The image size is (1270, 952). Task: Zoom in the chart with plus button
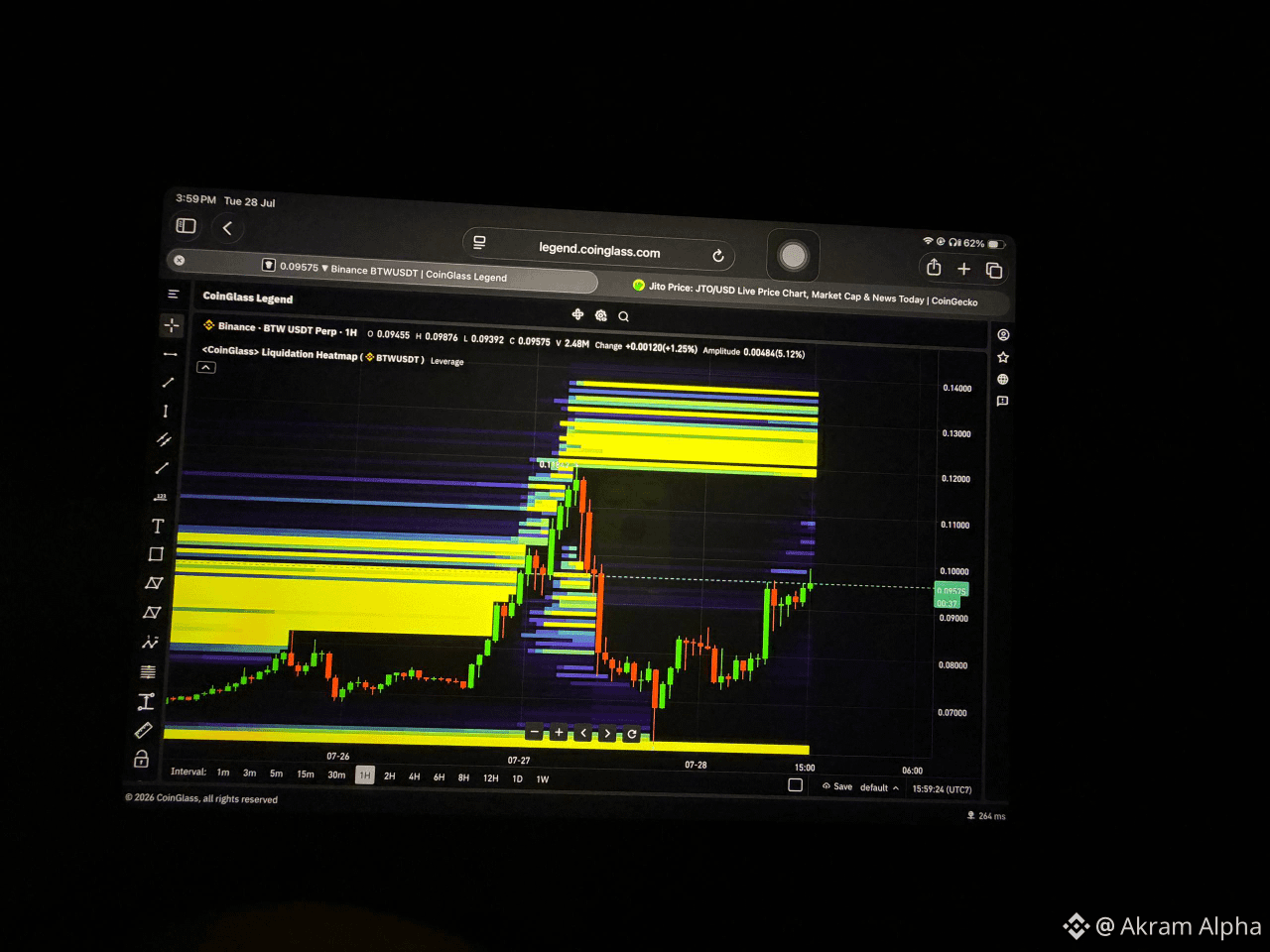point(559,733)
